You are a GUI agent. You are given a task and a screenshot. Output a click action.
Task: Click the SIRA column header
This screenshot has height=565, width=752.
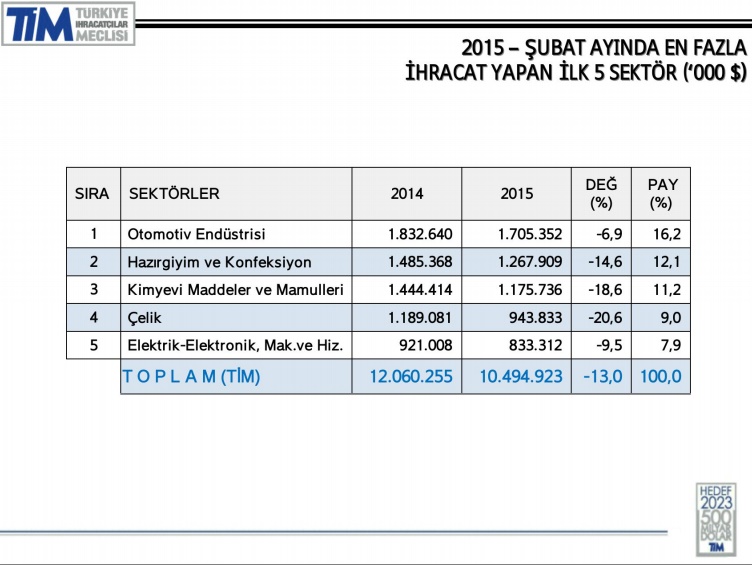92,194
